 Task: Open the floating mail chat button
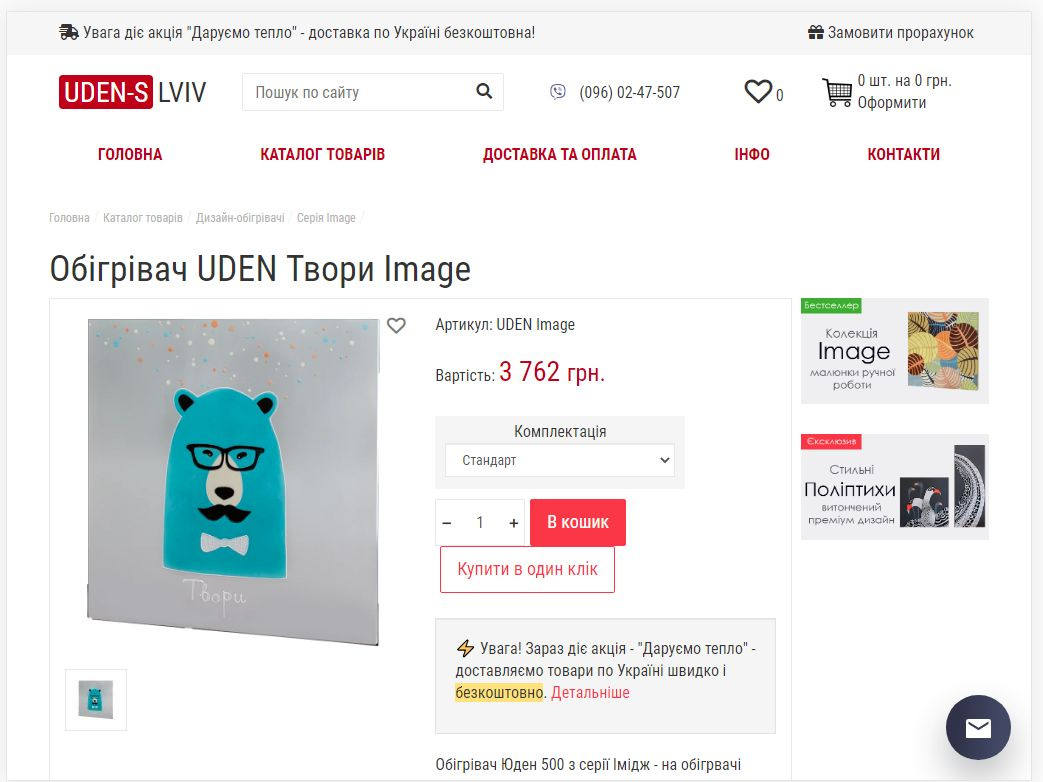pyautogui.click(x=978, y=727)
